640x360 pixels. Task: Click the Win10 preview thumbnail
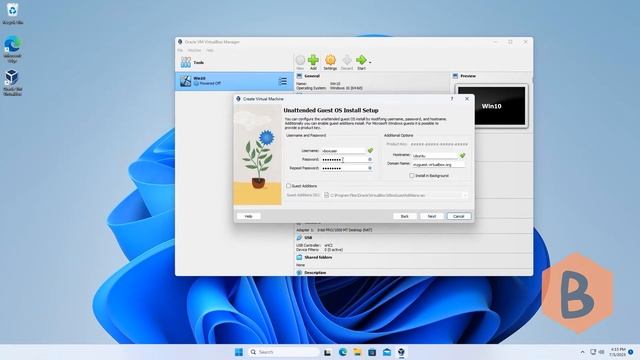coord(491,106)
